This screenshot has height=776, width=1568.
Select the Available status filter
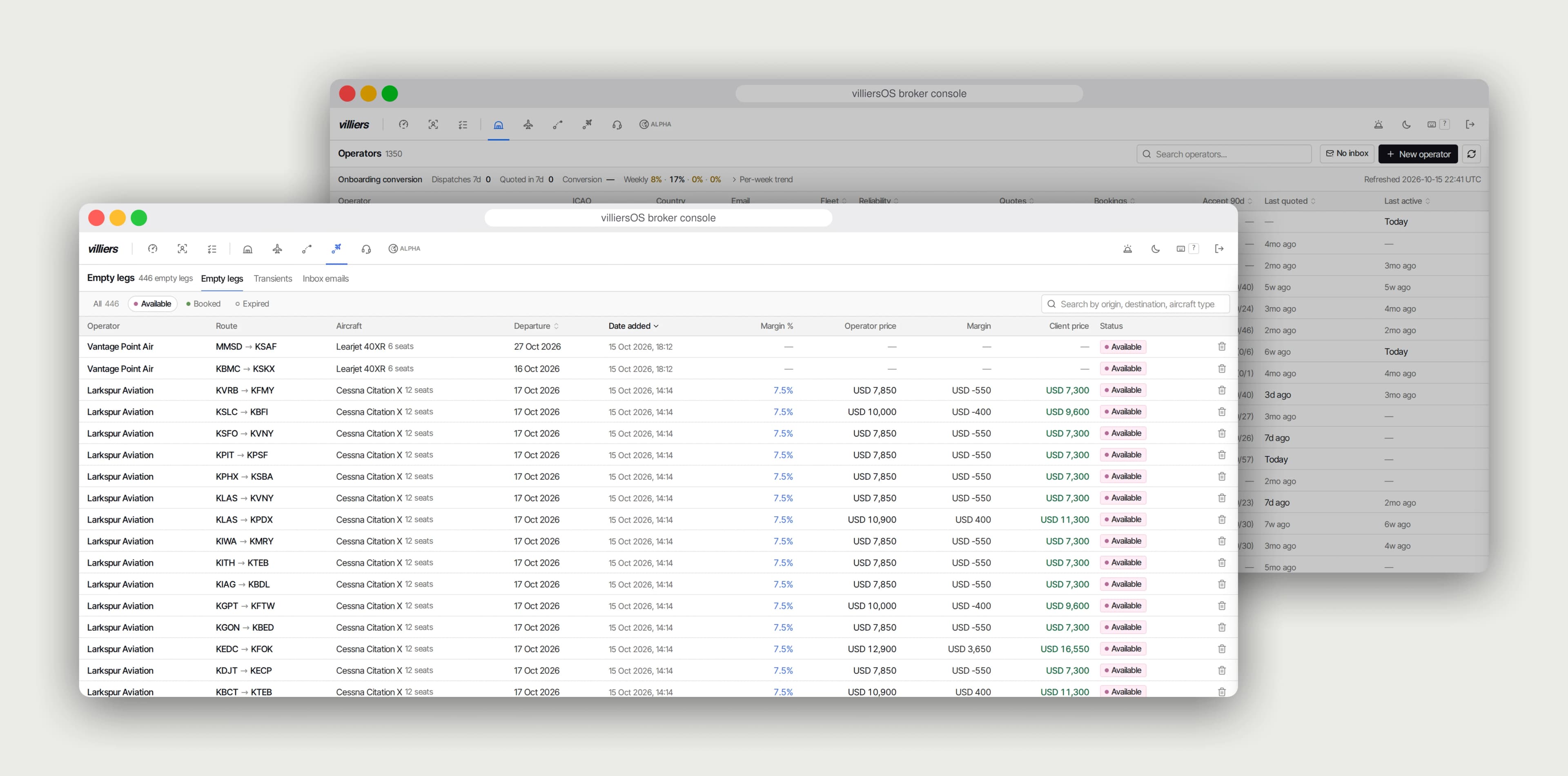pos(152,304)
